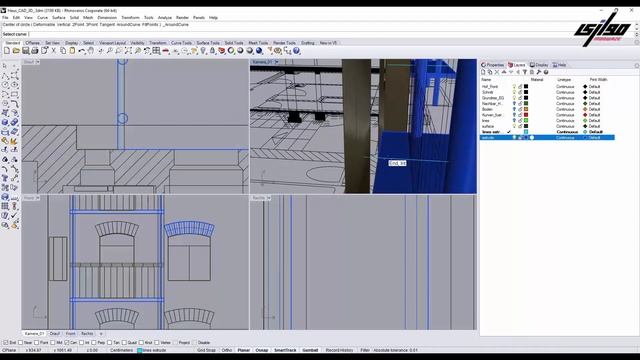Toggle the Near osnap checkbox
This screenshot has width=640, height=360.
tap(20, 343)
